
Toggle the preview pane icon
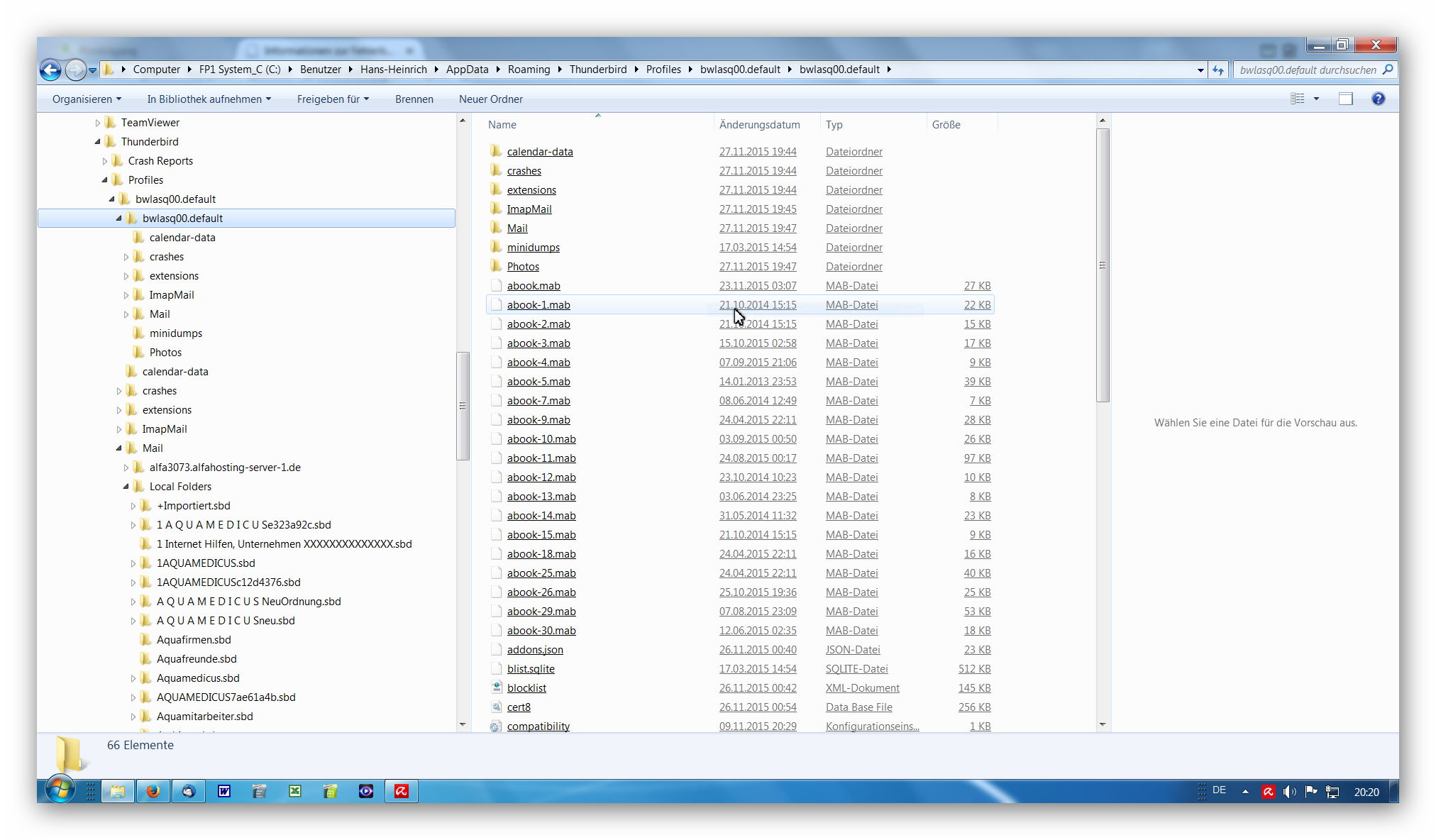(1345, 99)
